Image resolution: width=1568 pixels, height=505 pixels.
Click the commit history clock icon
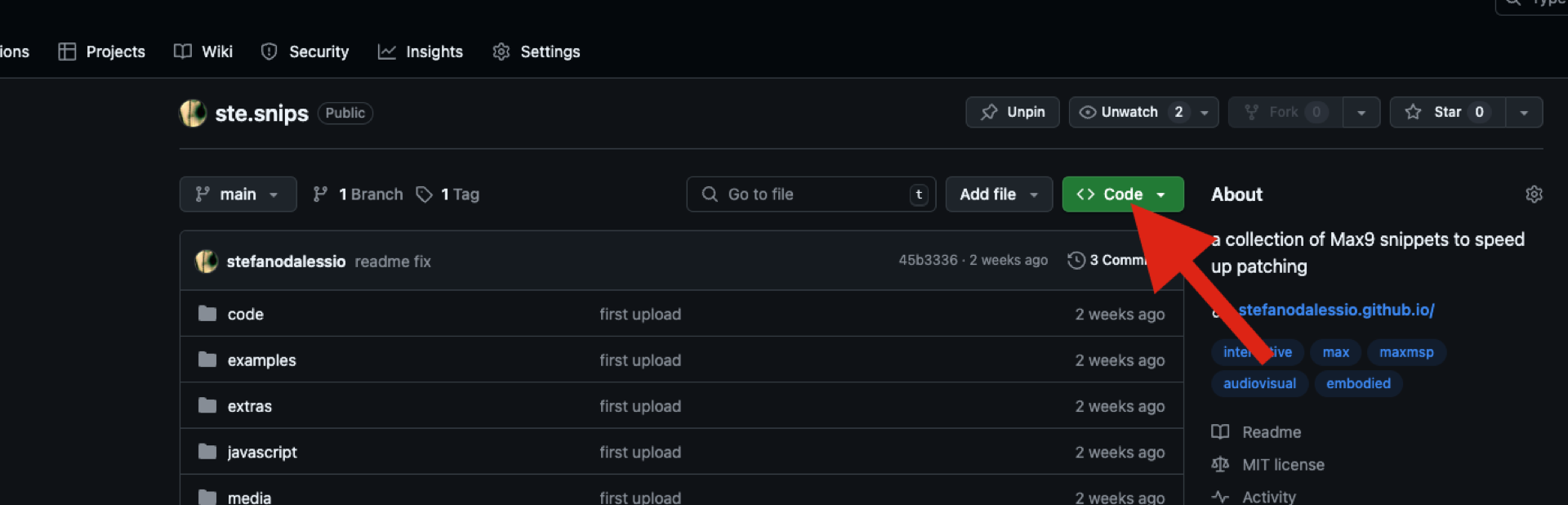click(x=1076, y=261)
